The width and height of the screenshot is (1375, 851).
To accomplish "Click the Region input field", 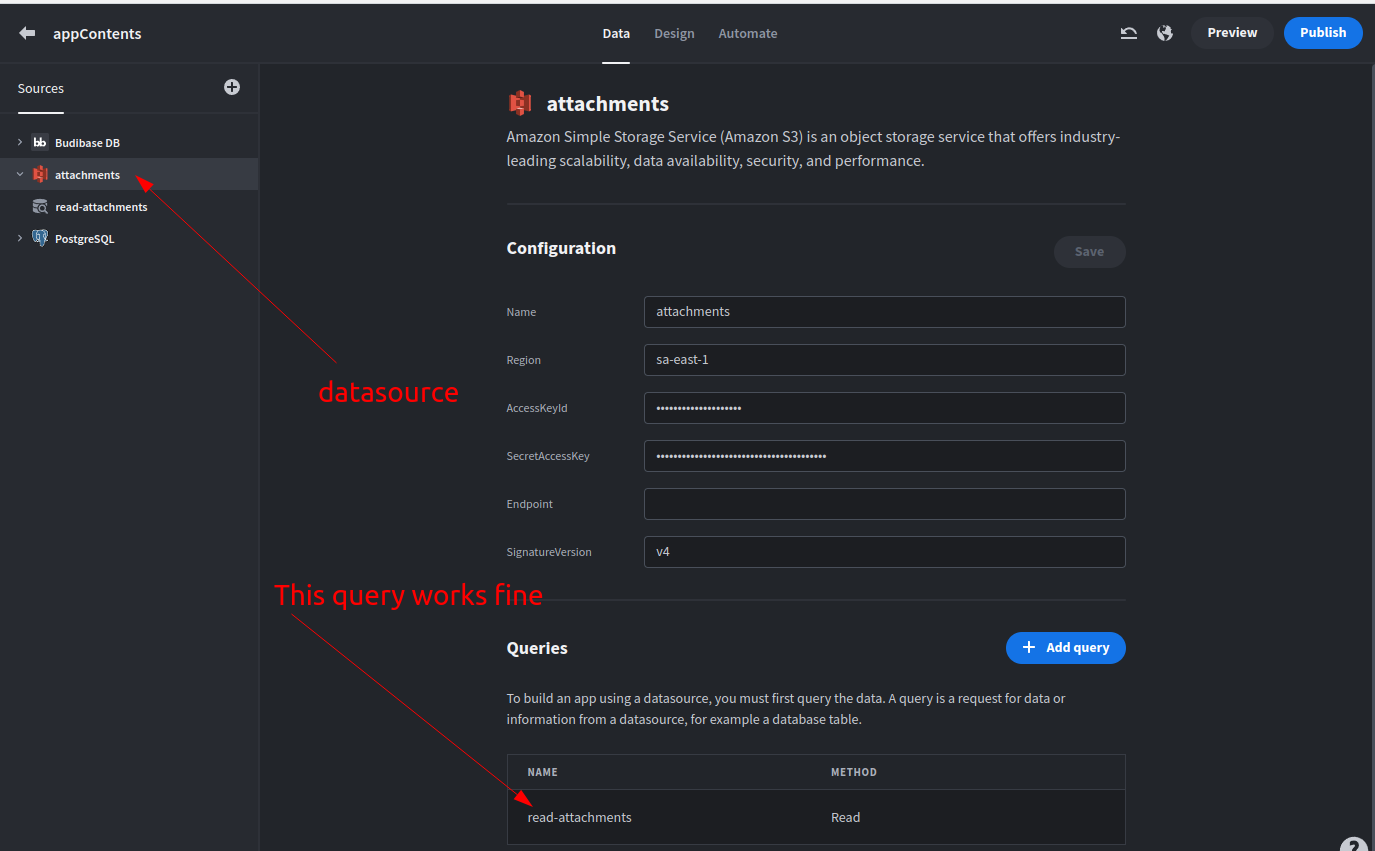I will (884, 359).
